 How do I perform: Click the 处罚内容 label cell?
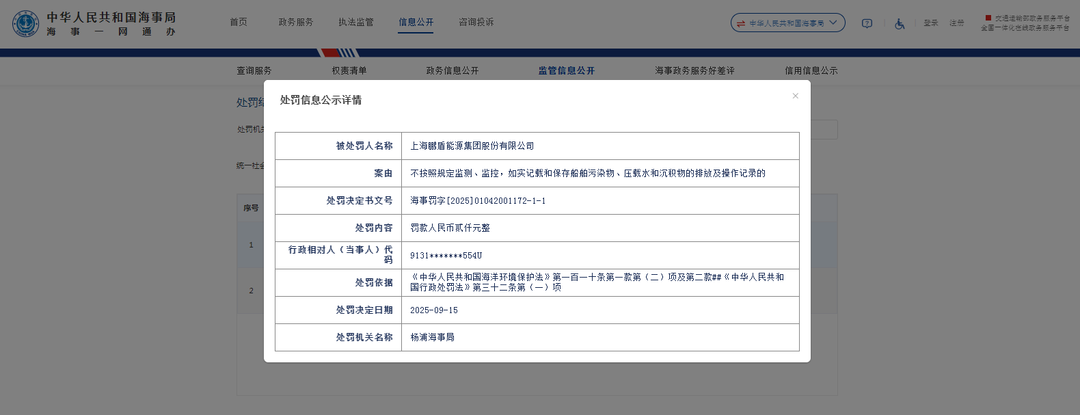coord(338,228)
